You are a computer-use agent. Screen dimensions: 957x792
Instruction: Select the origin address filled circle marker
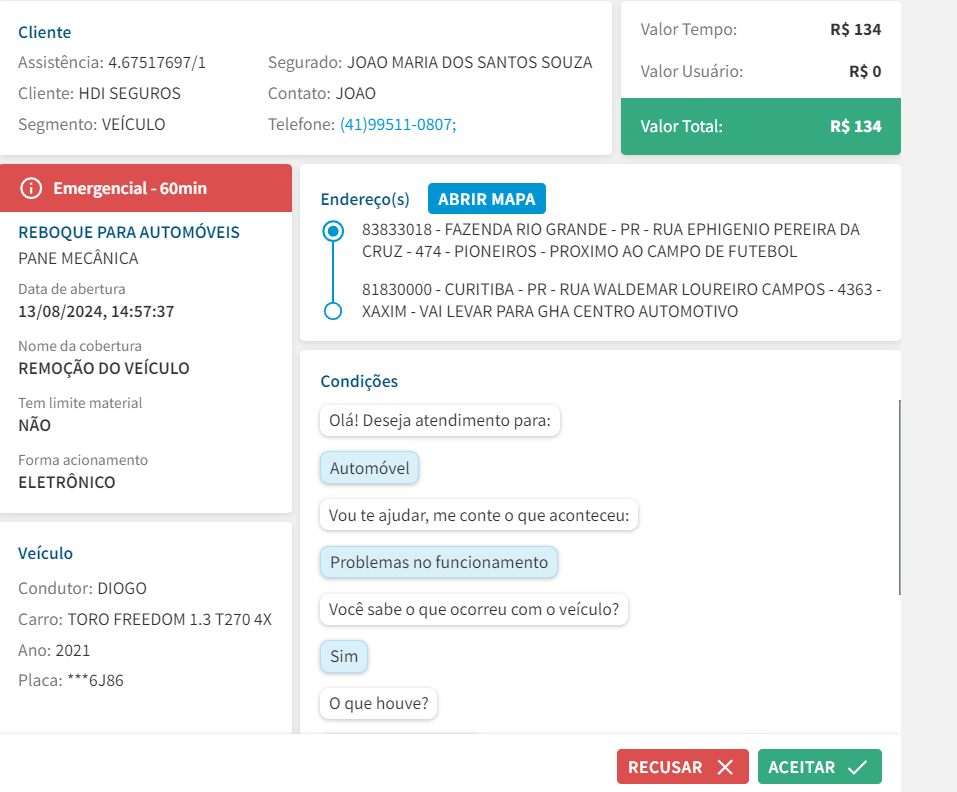[333, 232]
